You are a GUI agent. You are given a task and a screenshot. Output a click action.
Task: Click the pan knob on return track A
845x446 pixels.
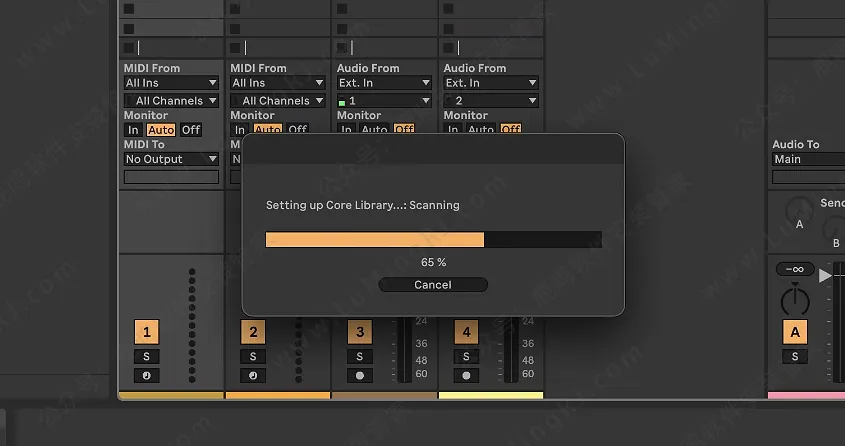tap(794, 299)
